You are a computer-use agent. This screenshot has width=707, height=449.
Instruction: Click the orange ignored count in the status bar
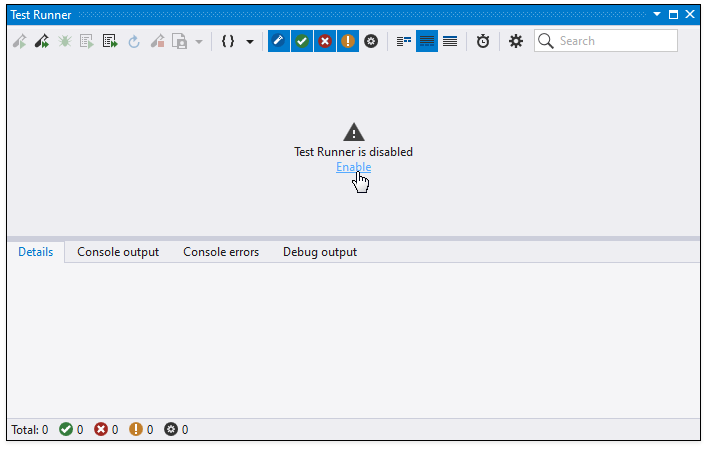click(x=141, y=430)
